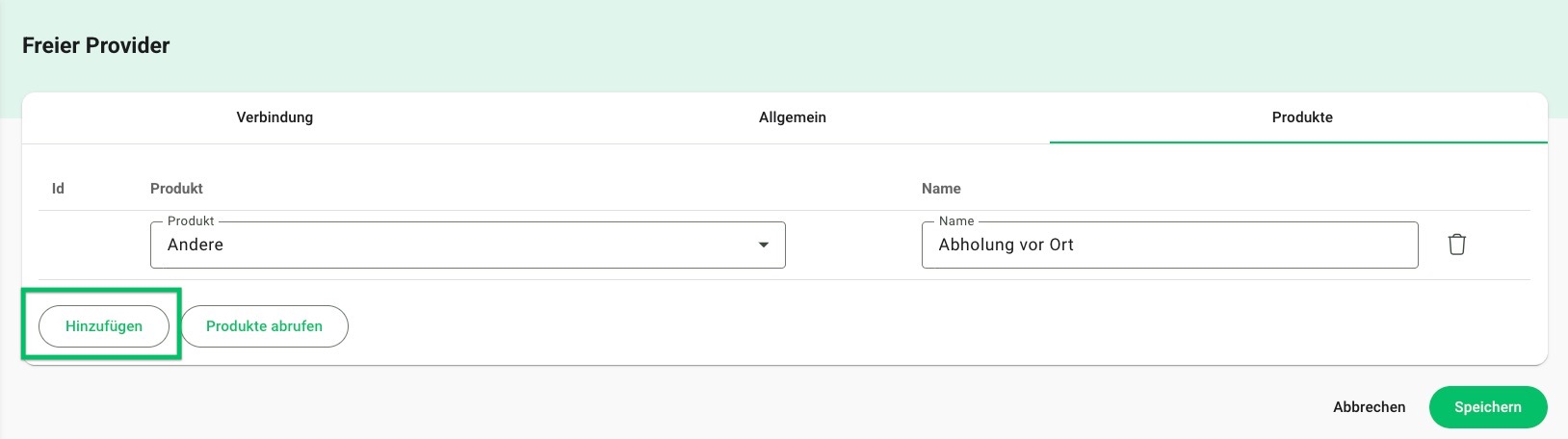Expand the Produkt dropdown arrow
Screen dimensions: 1568x439
tap(763, 245)
